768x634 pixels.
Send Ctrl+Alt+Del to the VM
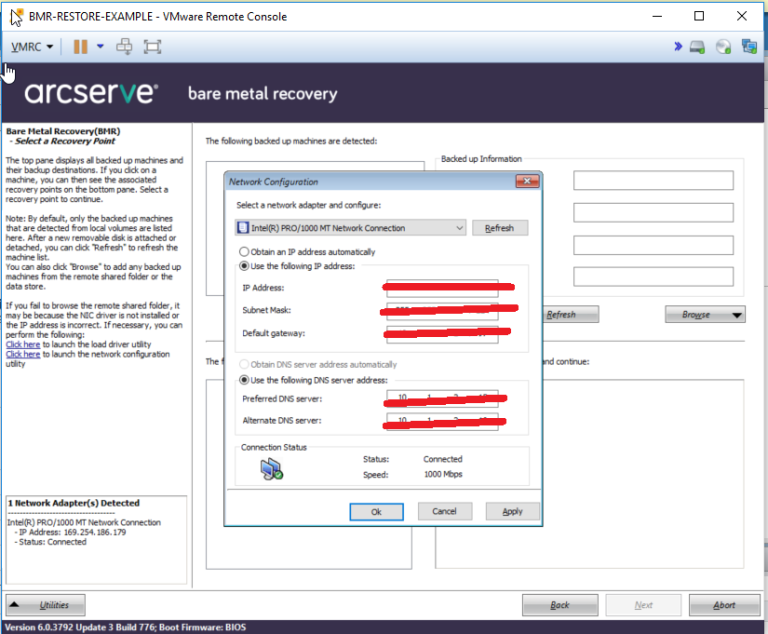(x=124, y=47)
